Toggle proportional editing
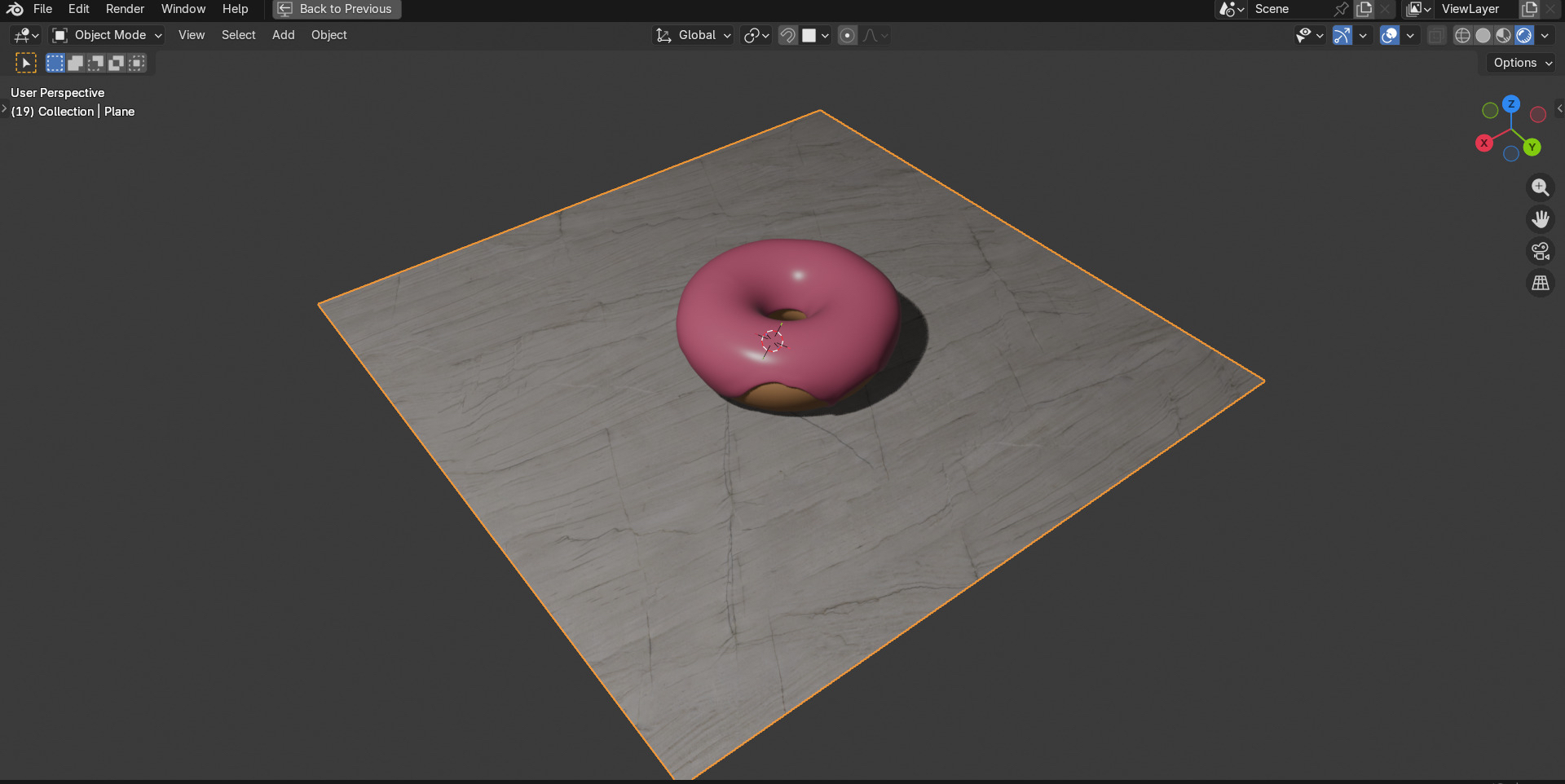Screen dimensions: 1565x784 [848, 35]
